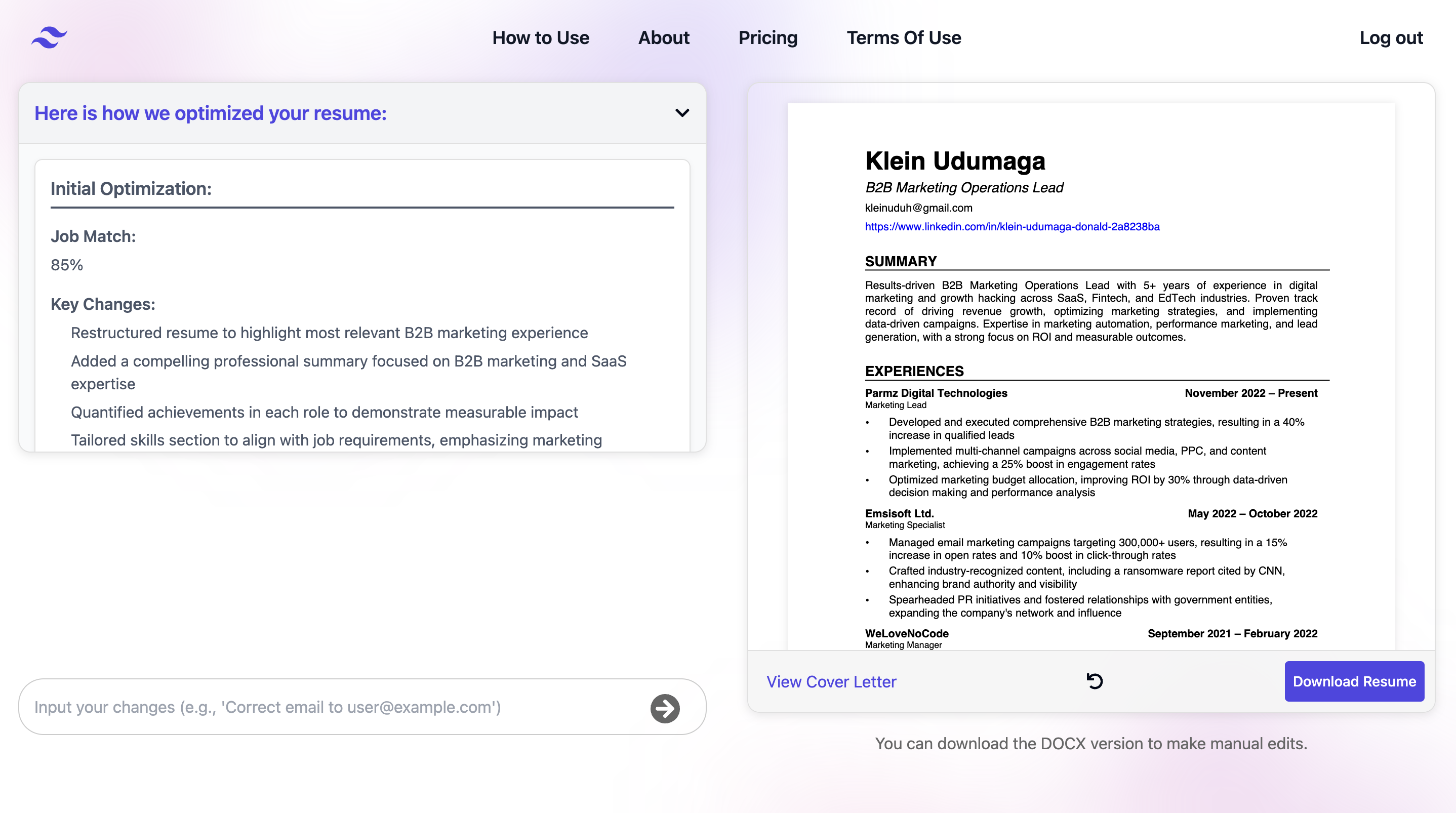Image resolution: width=1456 pixels, height=813 pixels.
Task: Click 'Here is how we optimized' header
Action: [210, 113]
